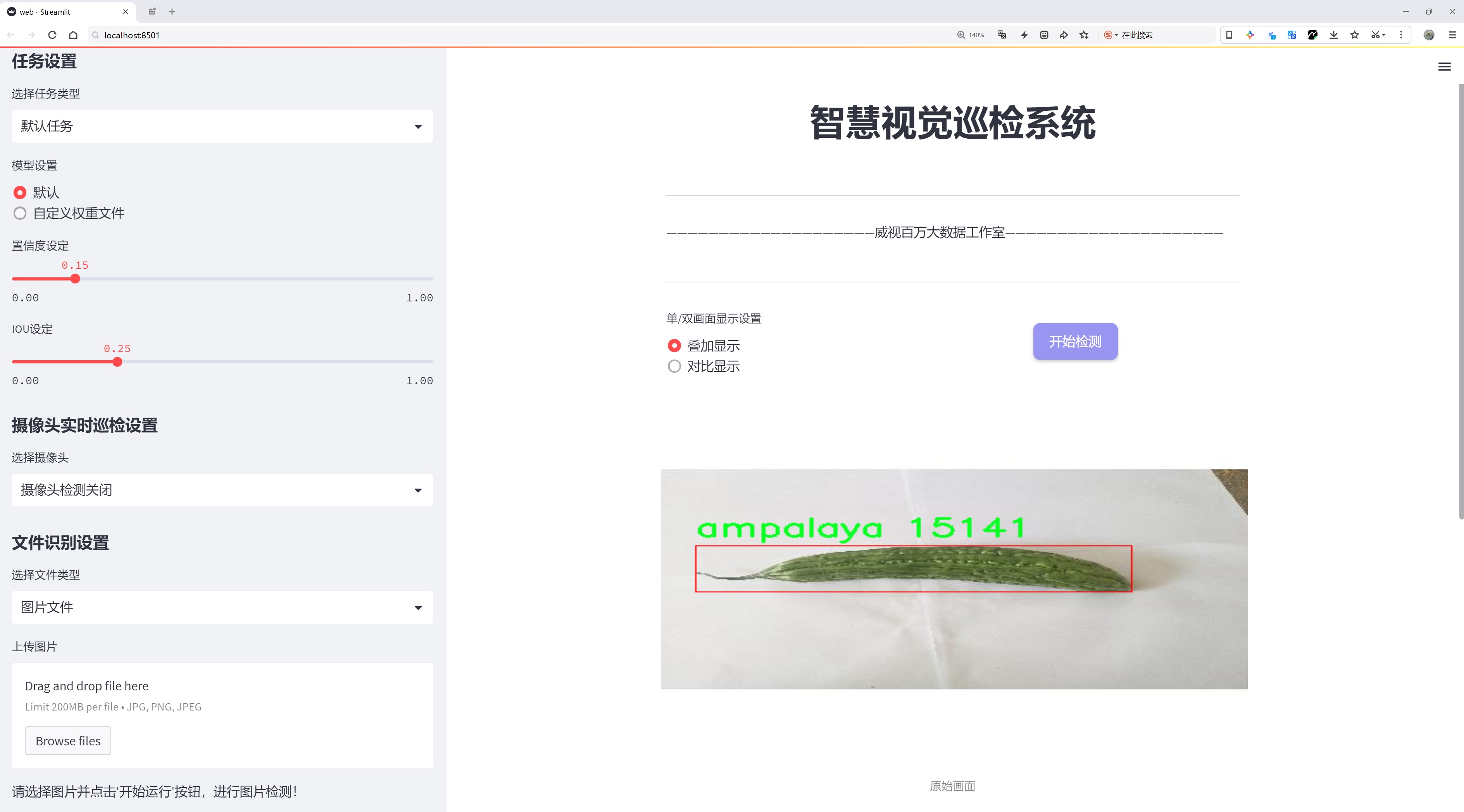
Task: Expand the 默认任务 task type dropdown
Action: pyautogui.click(x=222, y=126)
